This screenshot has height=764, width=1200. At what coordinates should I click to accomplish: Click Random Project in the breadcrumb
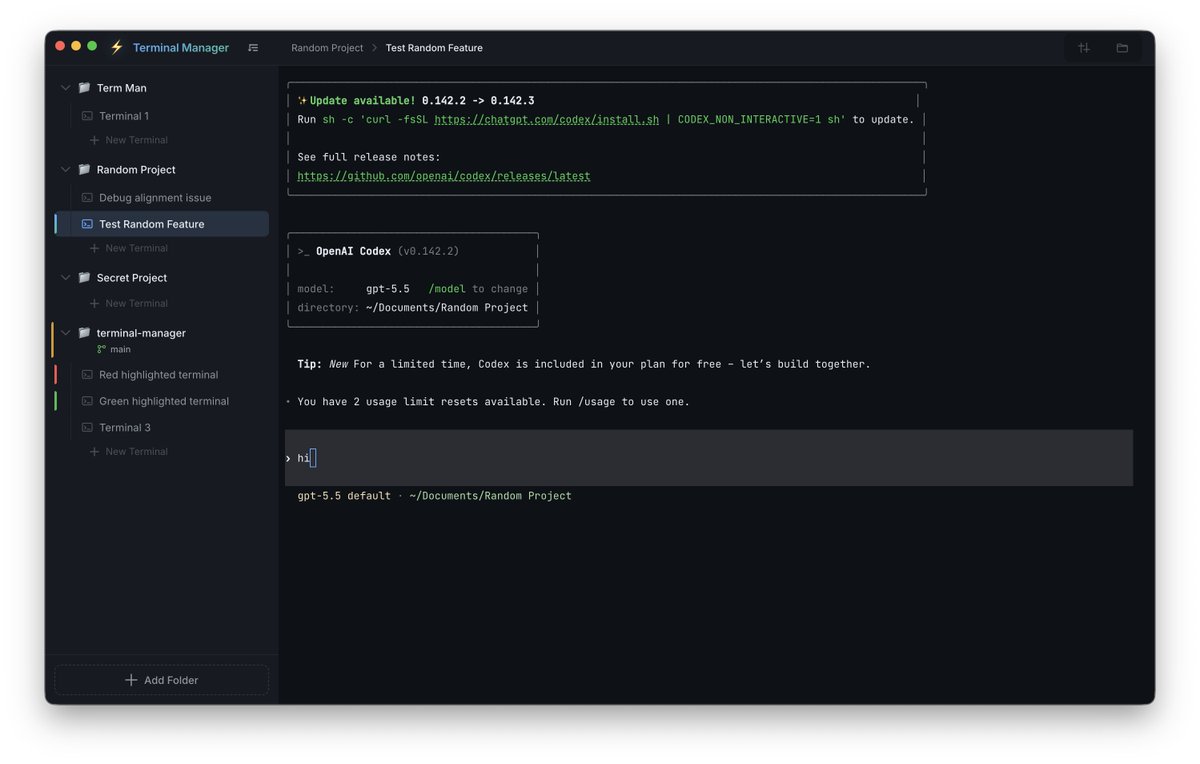(327, 48)
